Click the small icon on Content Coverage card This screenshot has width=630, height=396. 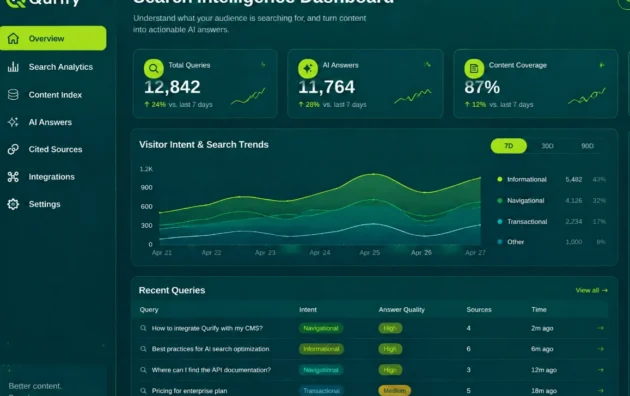pos(602,65)
